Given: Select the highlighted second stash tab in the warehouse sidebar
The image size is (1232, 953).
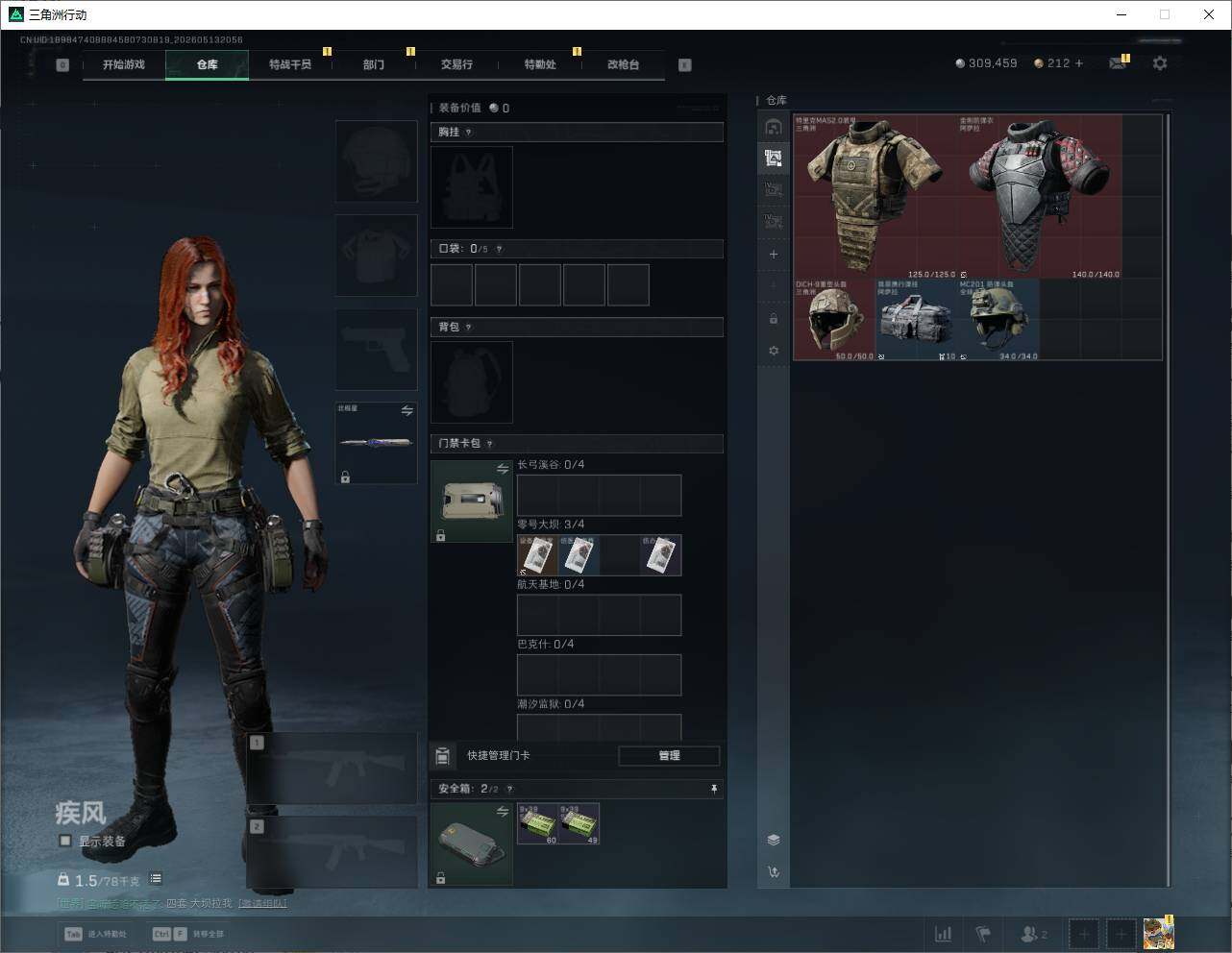Looking at the screenshot, I should 774,159.
